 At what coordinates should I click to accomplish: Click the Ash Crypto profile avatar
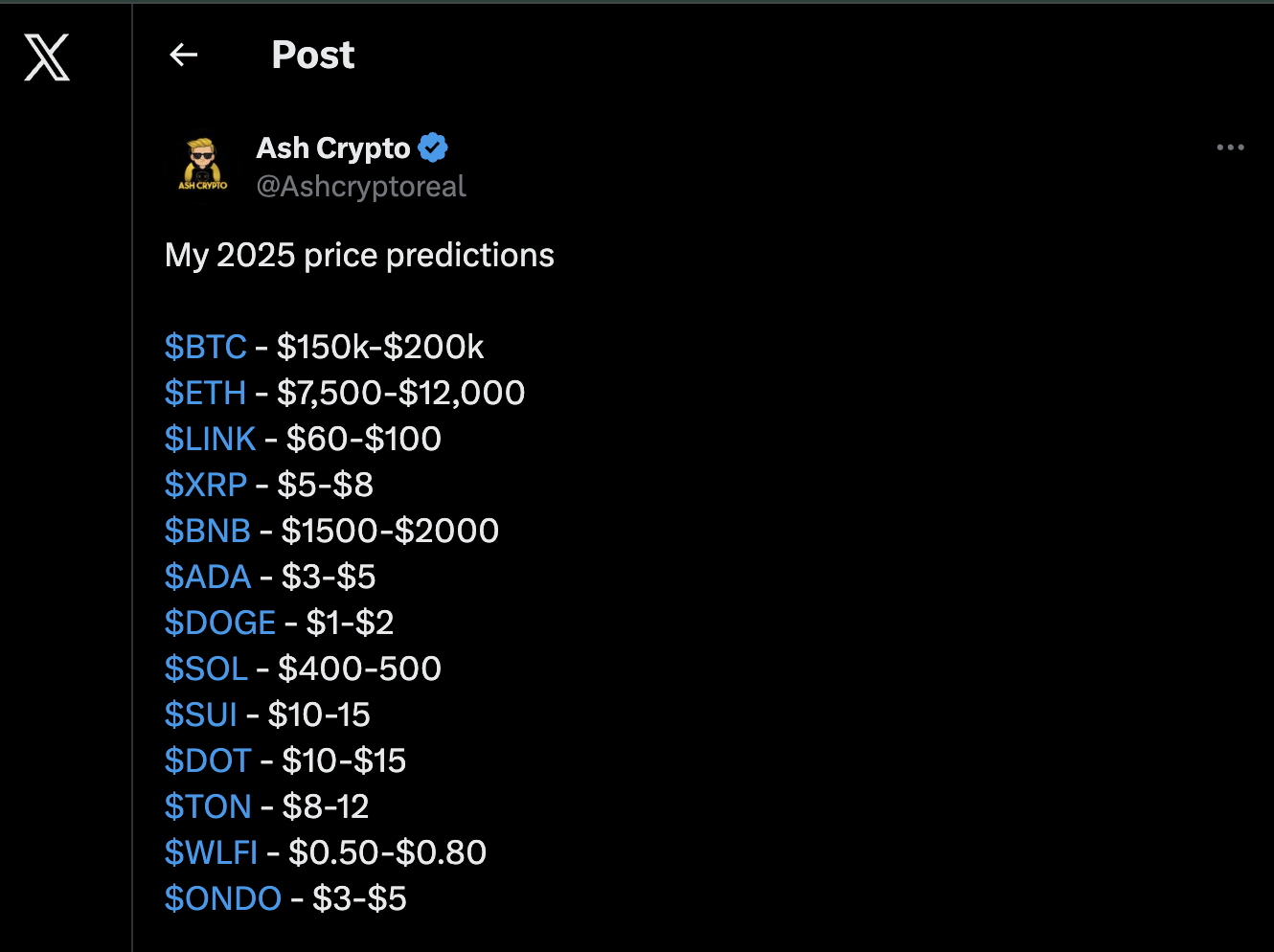point(203,165)
